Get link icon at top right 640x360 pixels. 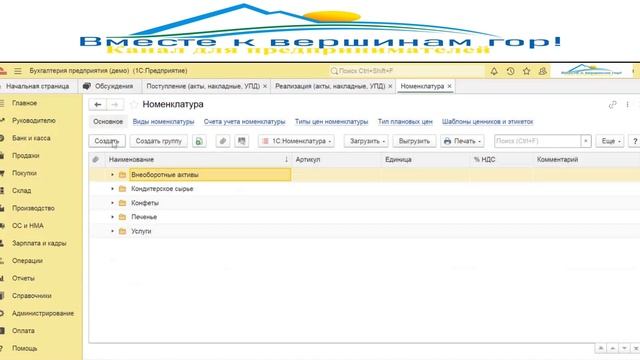[612, 105]
